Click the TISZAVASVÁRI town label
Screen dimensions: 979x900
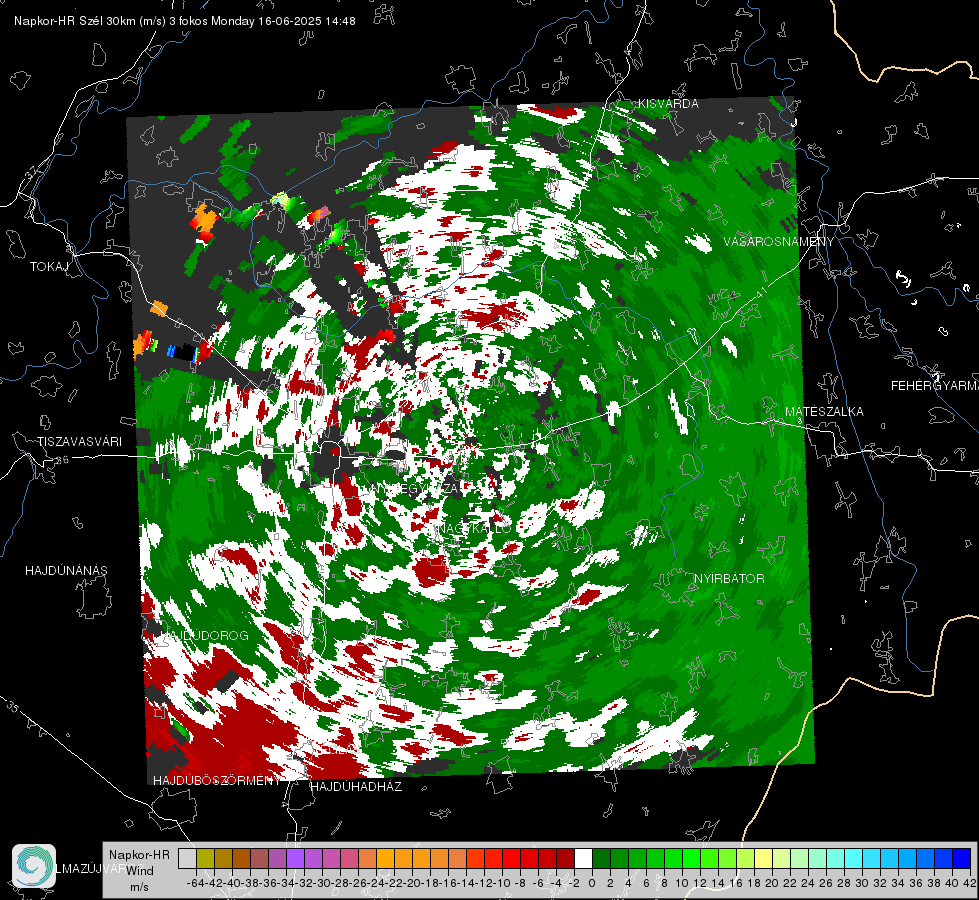(79, 442)
